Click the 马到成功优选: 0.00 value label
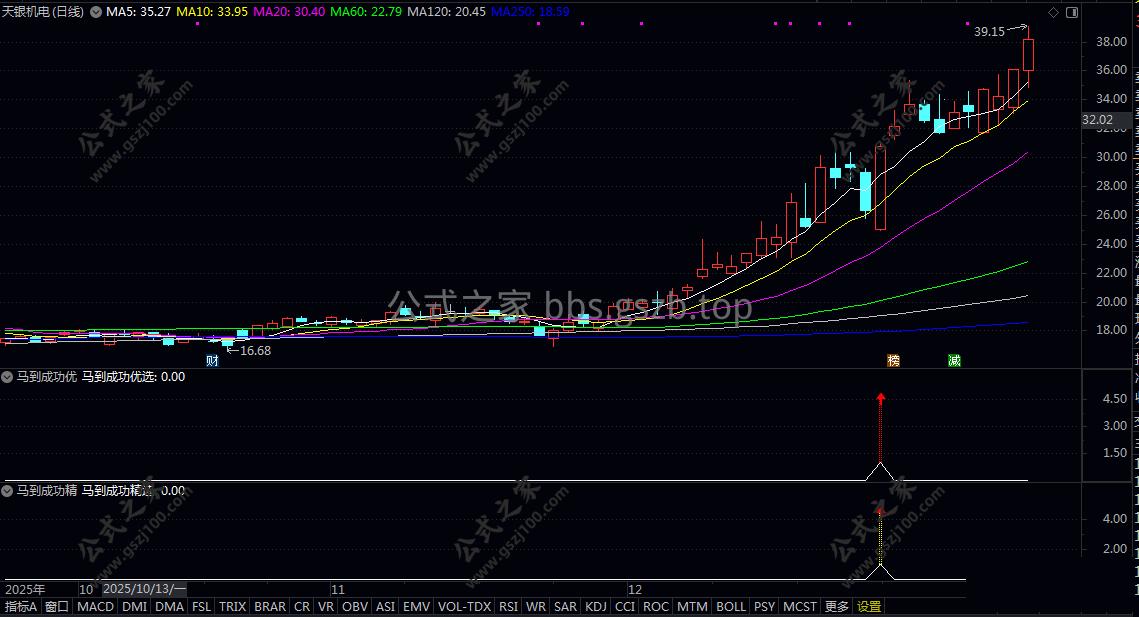 (133, 377)
